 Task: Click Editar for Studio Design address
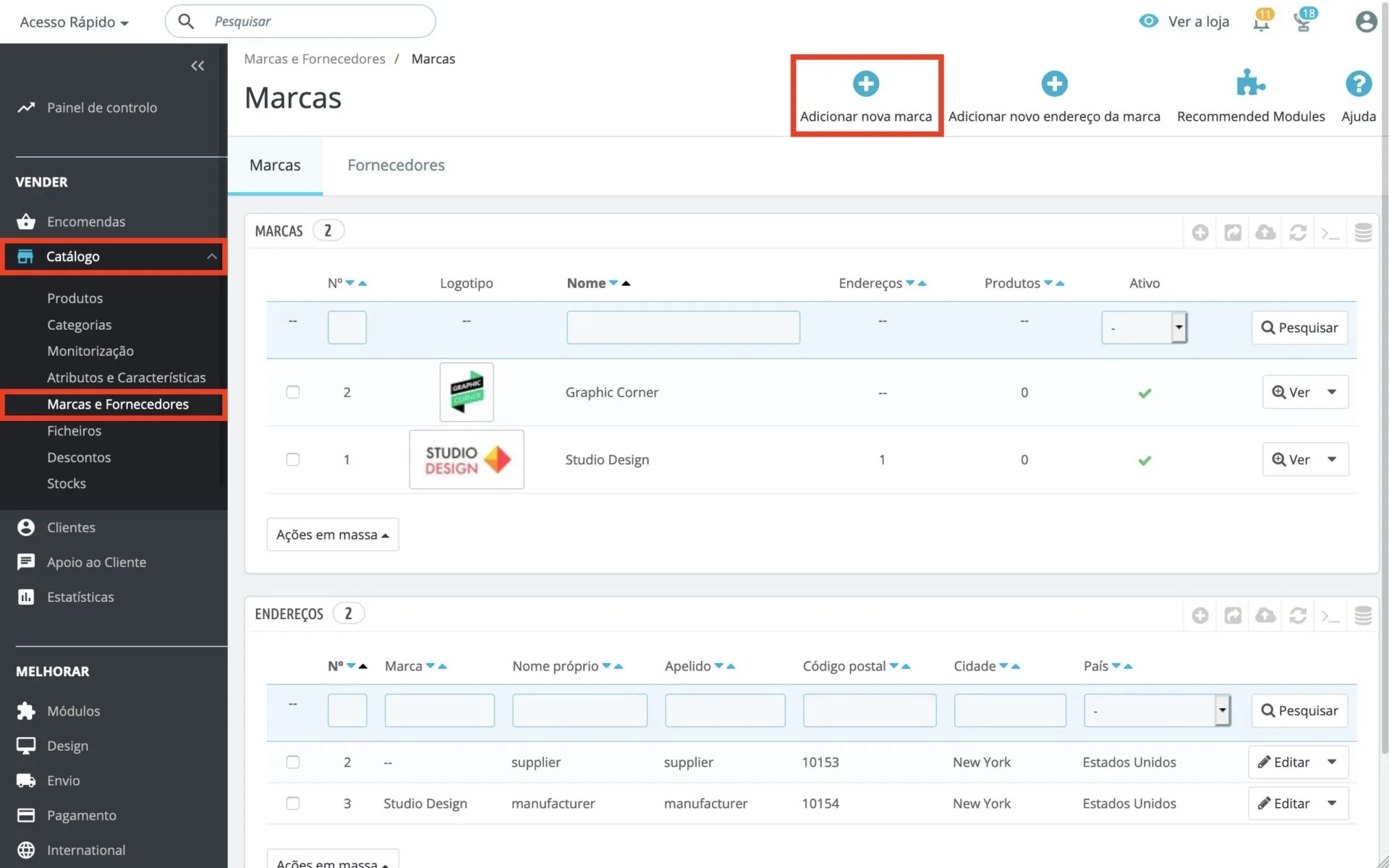(x=1284, y=803)
